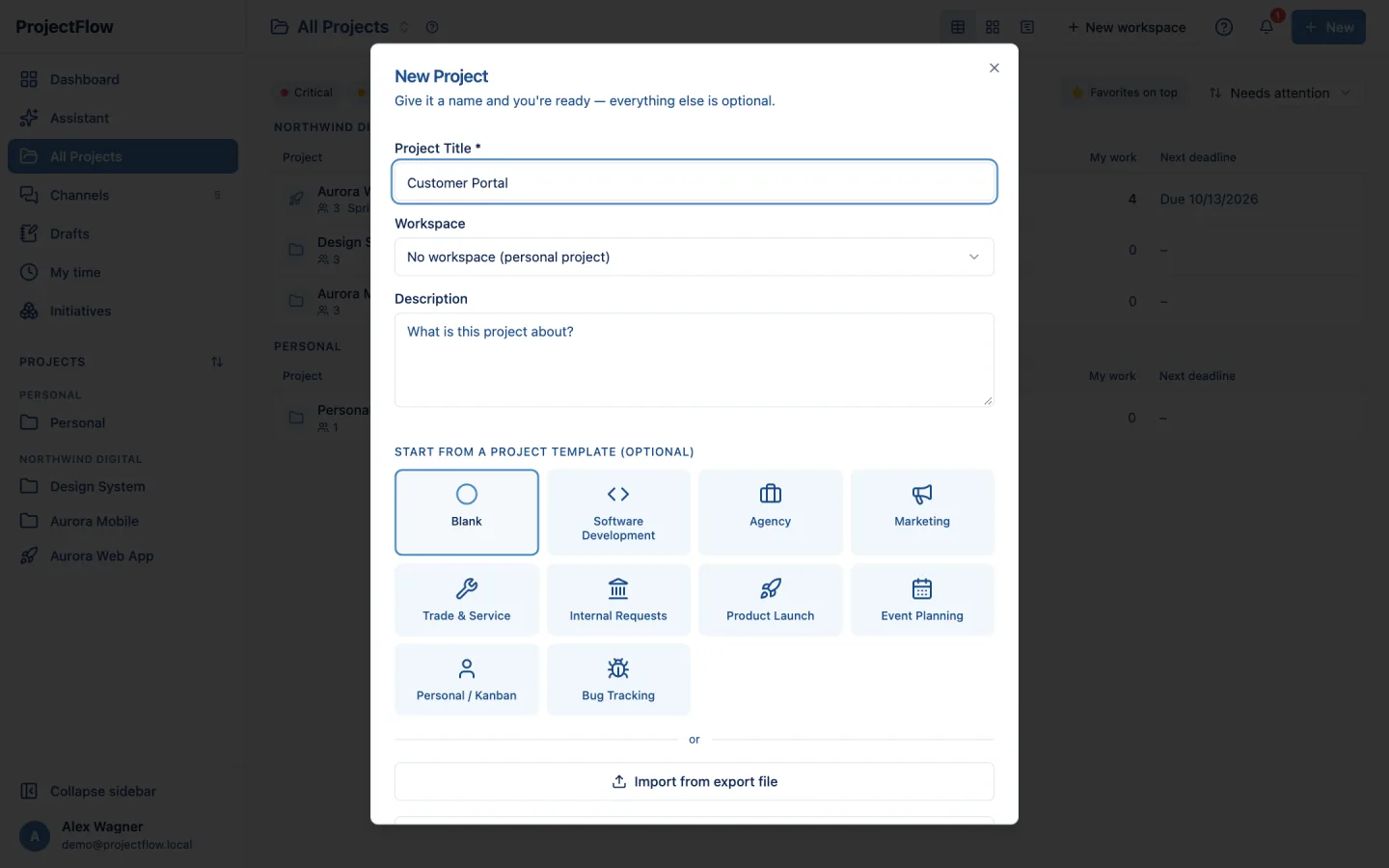This screenshot has width=1389, height=868.
Task: Click the New workspace button
Action: tap(1127, 27)
